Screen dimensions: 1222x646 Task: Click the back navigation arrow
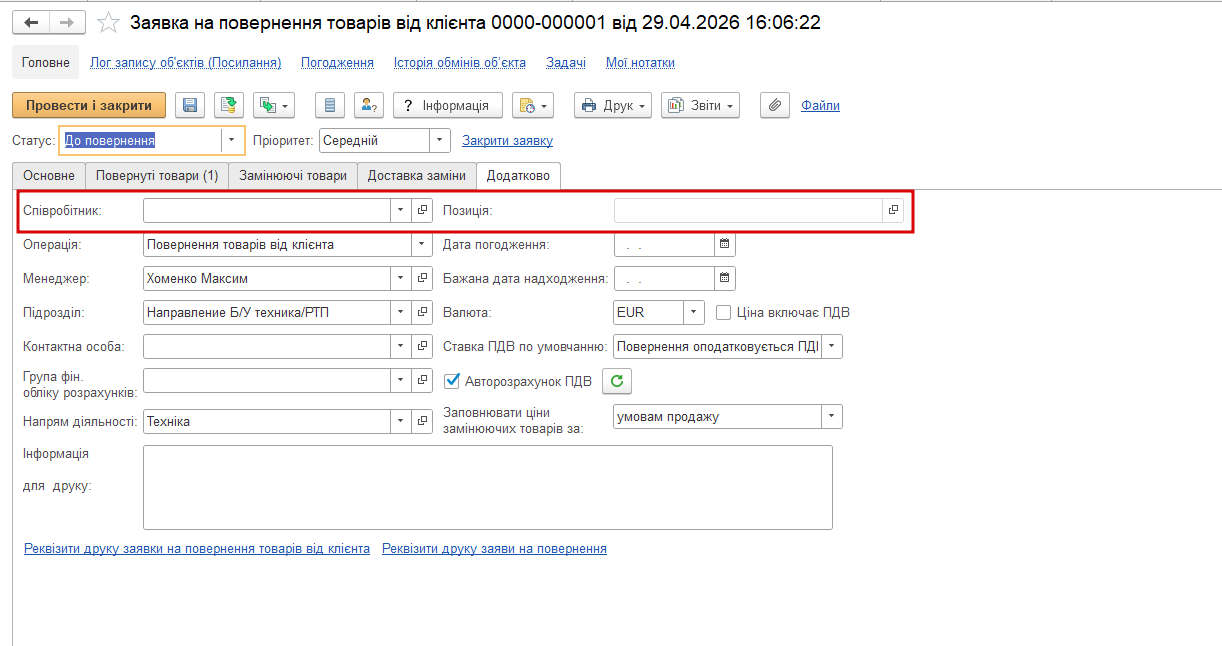[31, 22]
